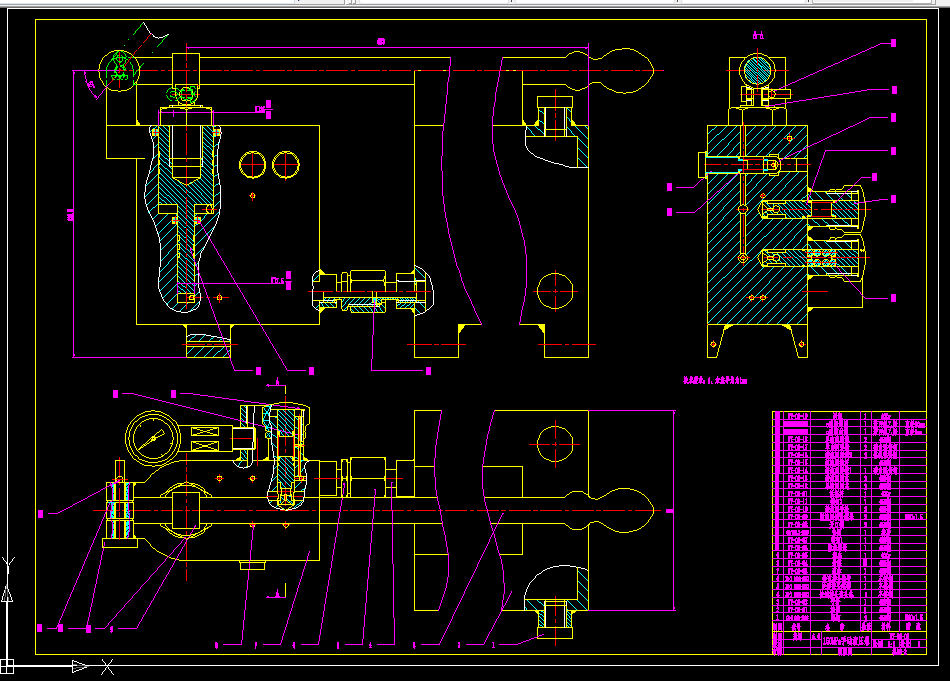Click the drawing name cell in title block
The image size is (950, 681).
(846, 640)
